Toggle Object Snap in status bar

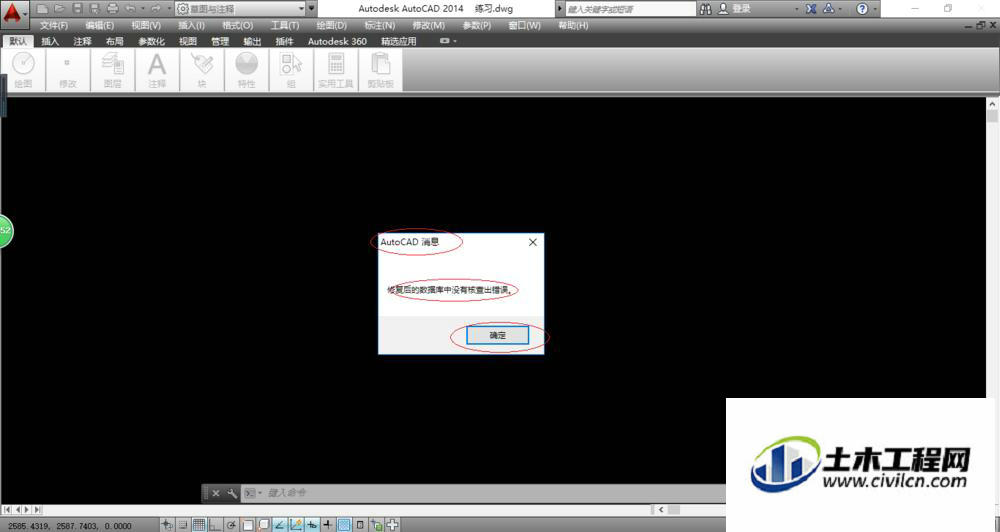pyautogui.click(x=247, y=525)
